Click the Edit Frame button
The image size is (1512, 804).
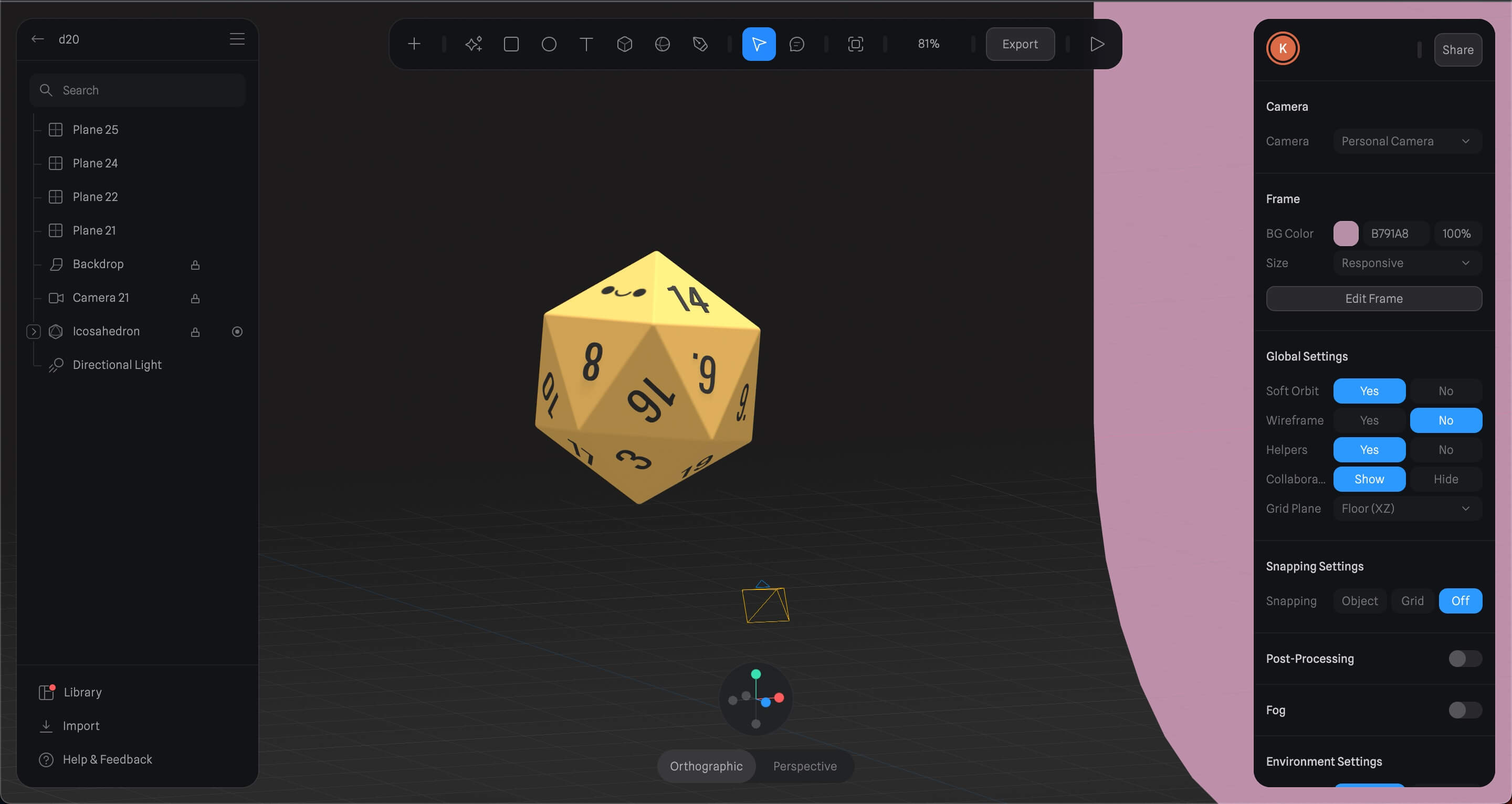coord(1374,298)
